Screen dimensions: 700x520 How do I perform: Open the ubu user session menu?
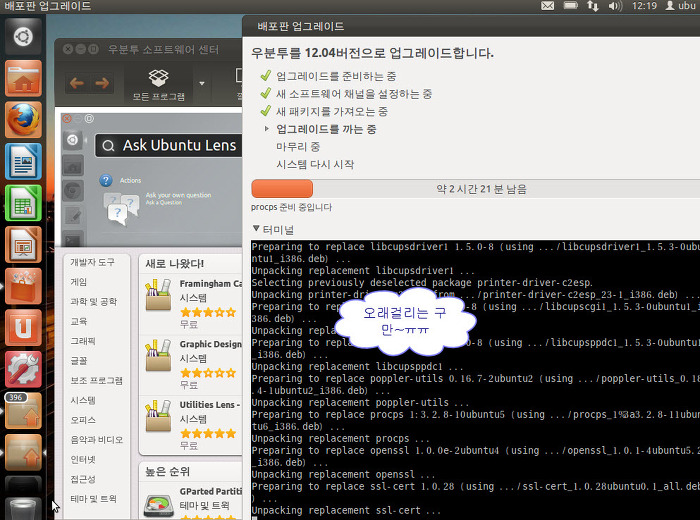[682, 7]
